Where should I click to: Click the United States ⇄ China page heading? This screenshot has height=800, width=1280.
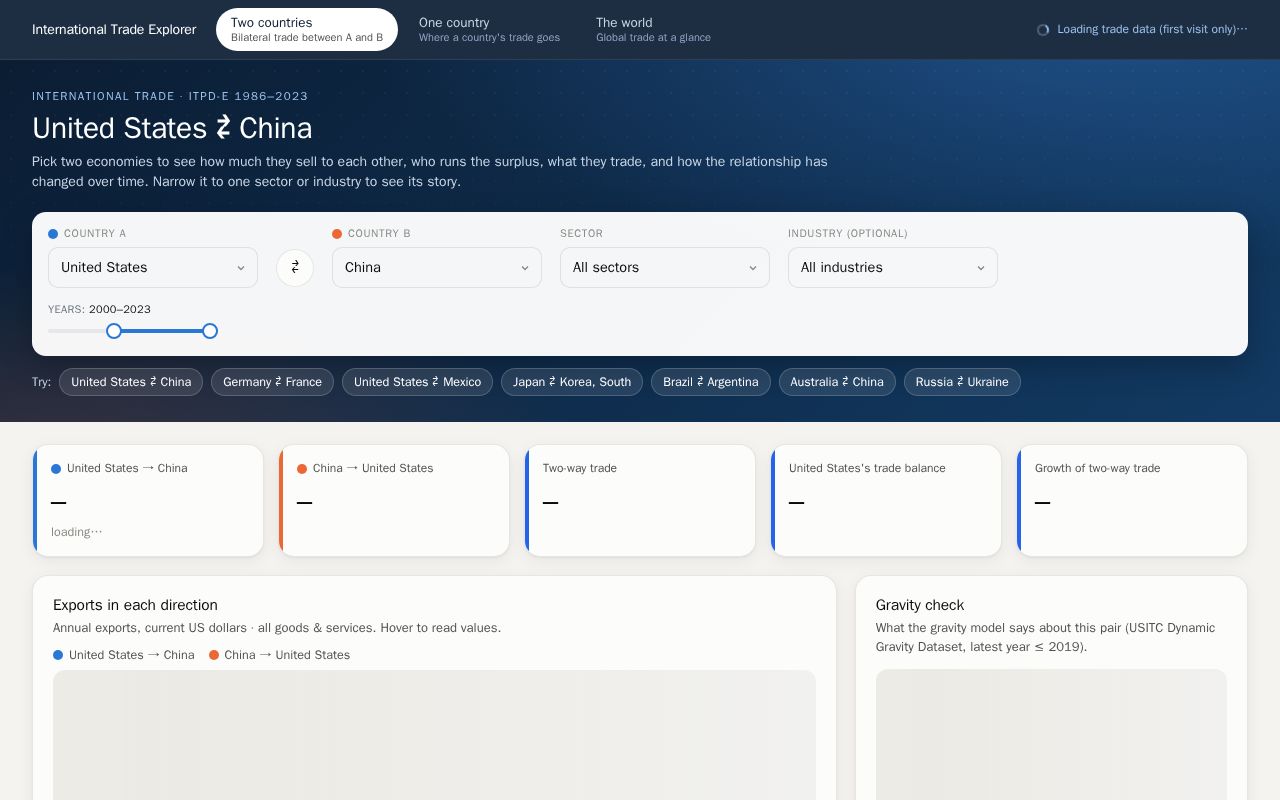pyautogui.click(x=172, y=128)
